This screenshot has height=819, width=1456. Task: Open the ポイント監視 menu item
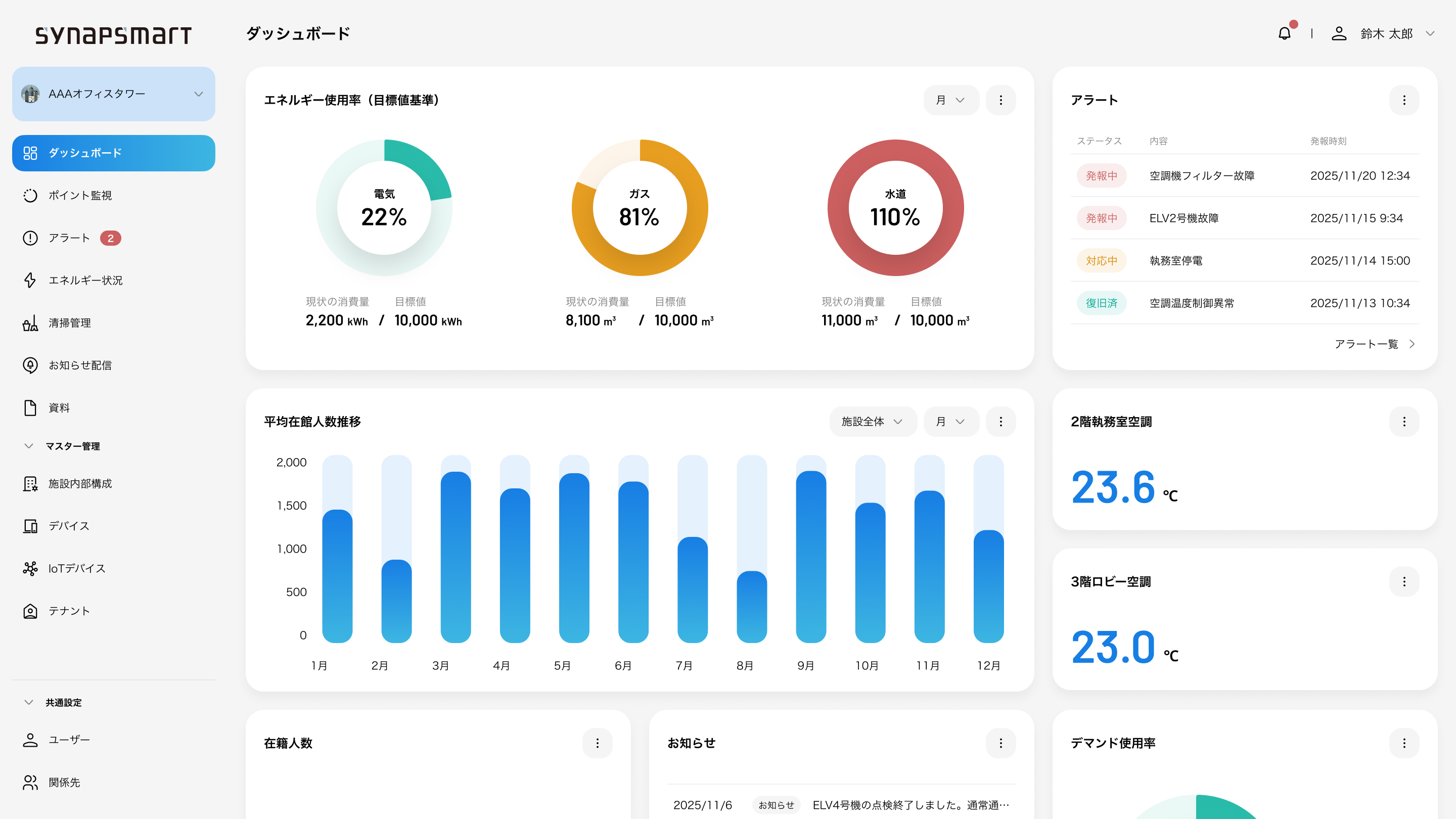(x=114, y=196)
